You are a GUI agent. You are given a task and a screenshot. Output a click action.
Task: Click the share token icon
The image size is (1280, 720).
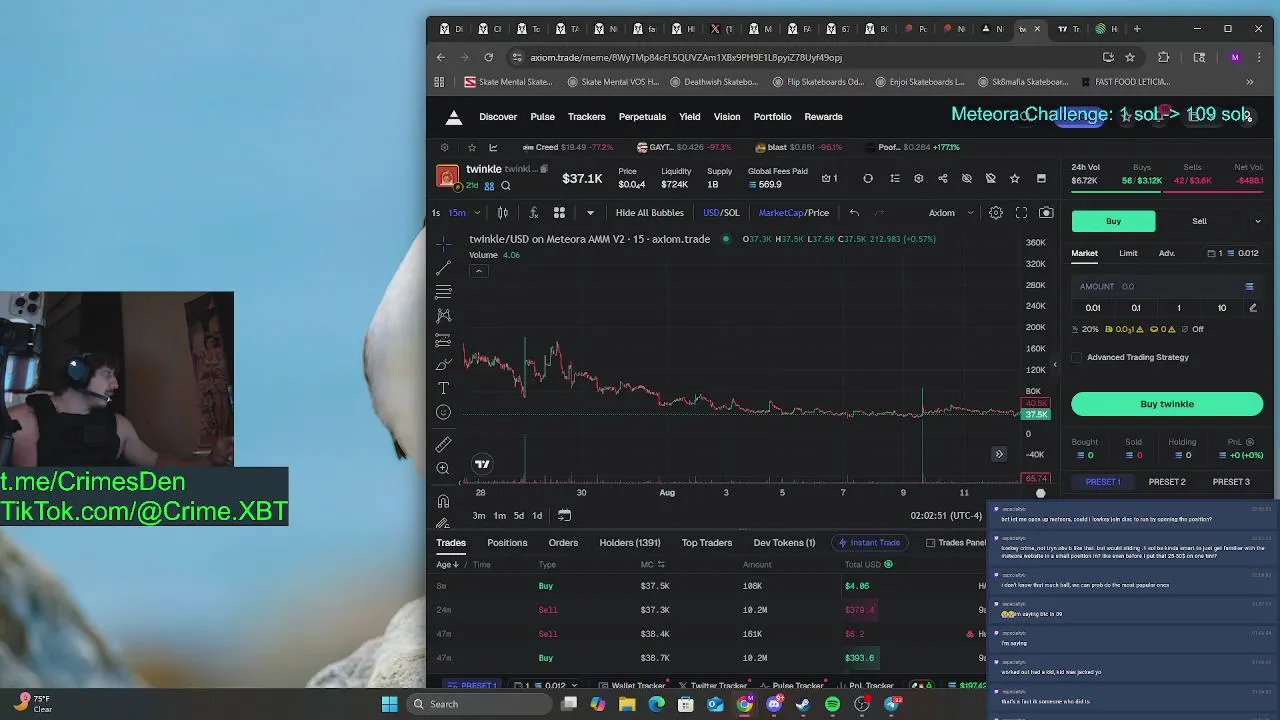coord(943,179)
